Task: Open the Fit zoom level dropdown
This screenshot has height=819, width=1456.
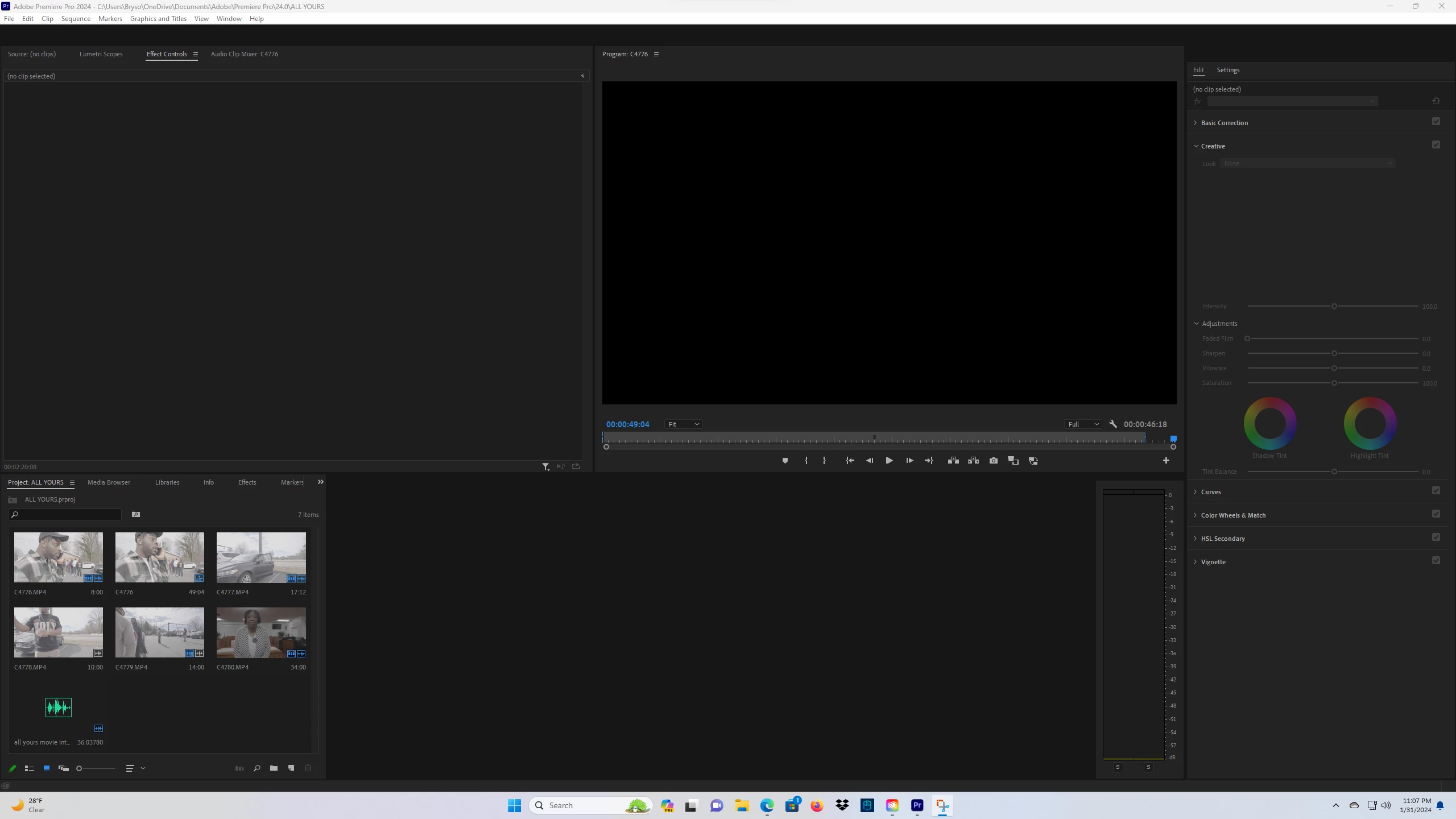Action: [682, 424]
